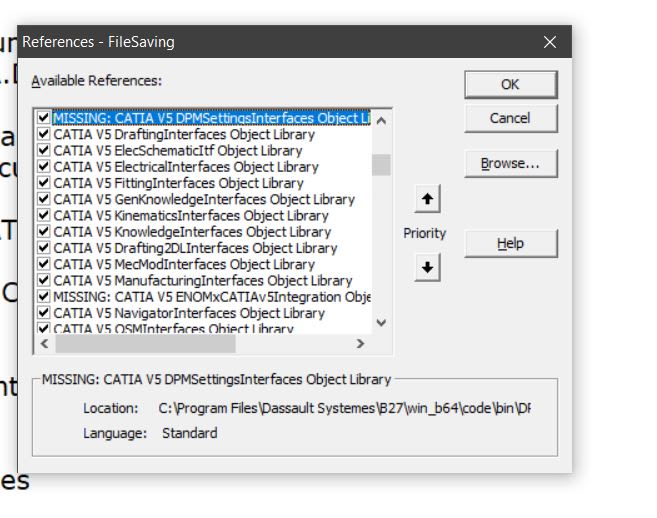
Task: Toggle GenKnowledgeInterfaces Object Library checkbox
Action: tap(44, 199)
